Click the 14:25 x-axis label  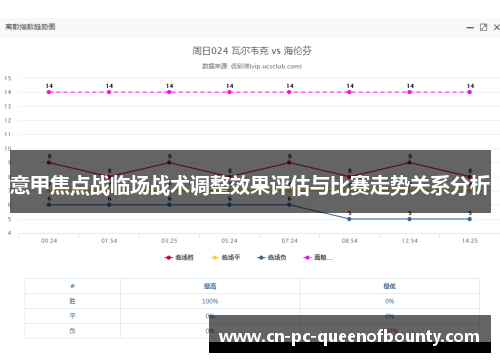coord(470,241)
